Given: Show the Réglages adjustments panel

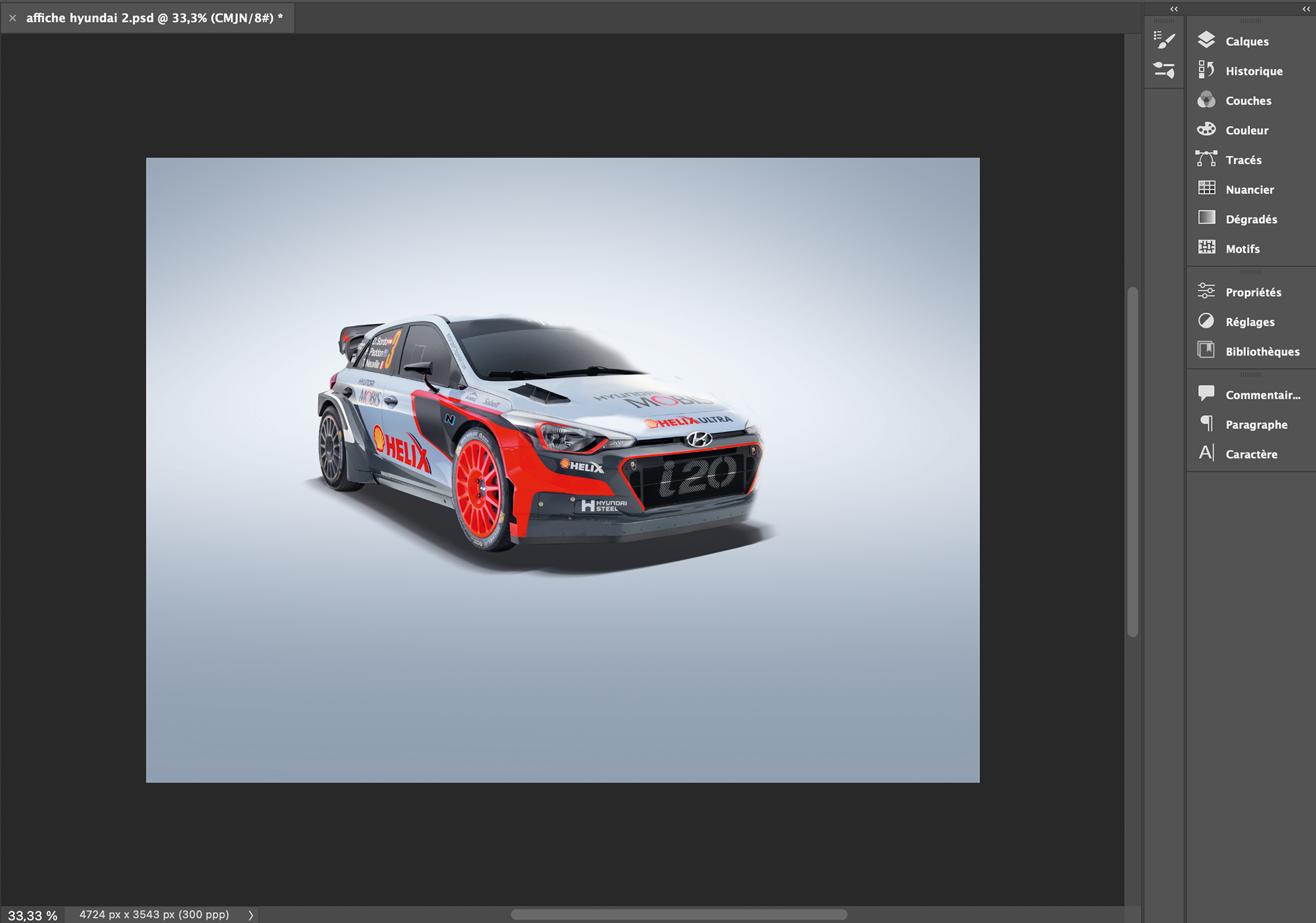Looking at the screenshot, I should click(x=1250, y=321).
